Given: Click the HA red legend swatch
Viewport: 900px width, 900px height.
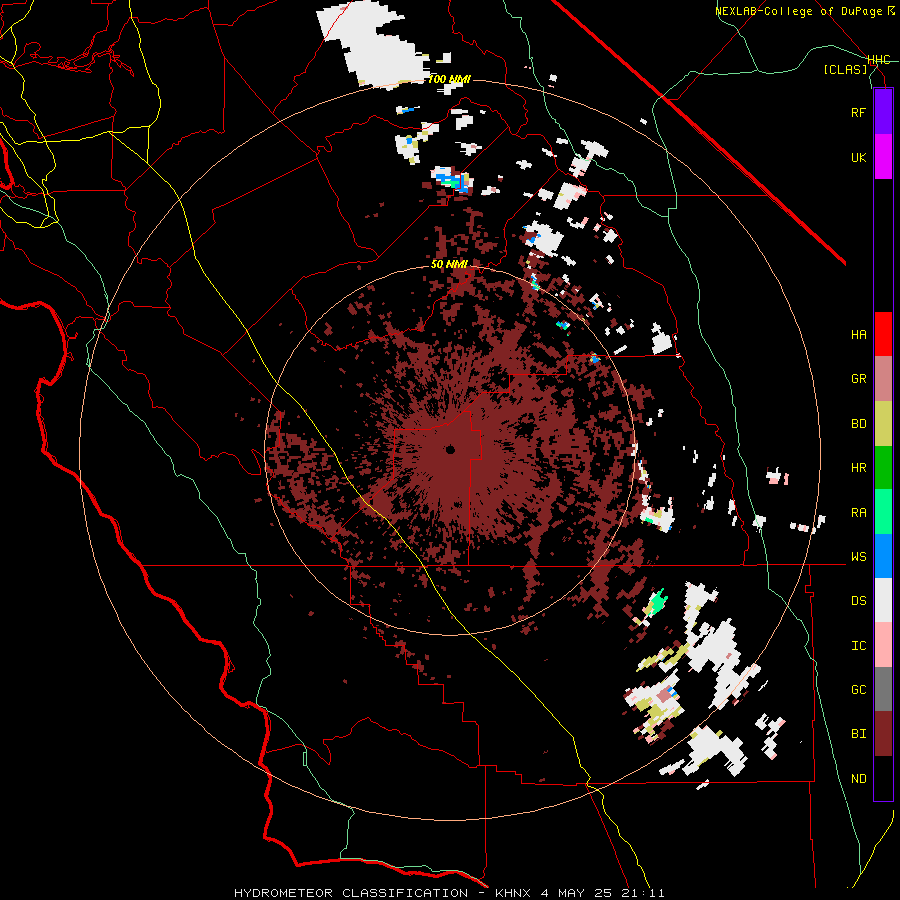Looking at the screenshot, I should click(883, 334).
